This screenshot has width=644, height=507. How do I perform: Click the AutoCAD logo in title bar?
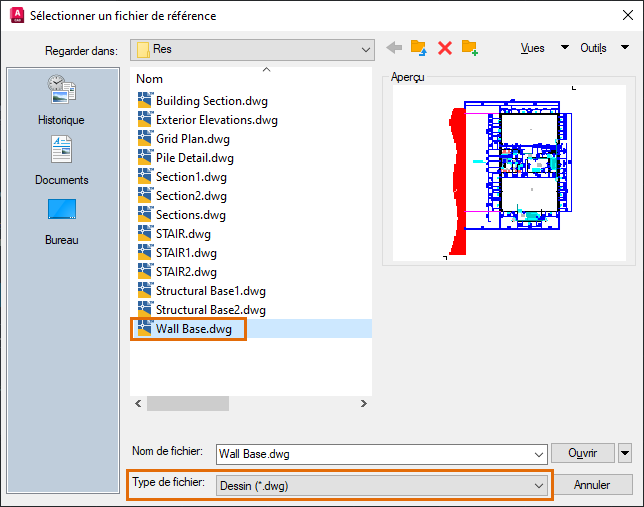click(17, 16)
